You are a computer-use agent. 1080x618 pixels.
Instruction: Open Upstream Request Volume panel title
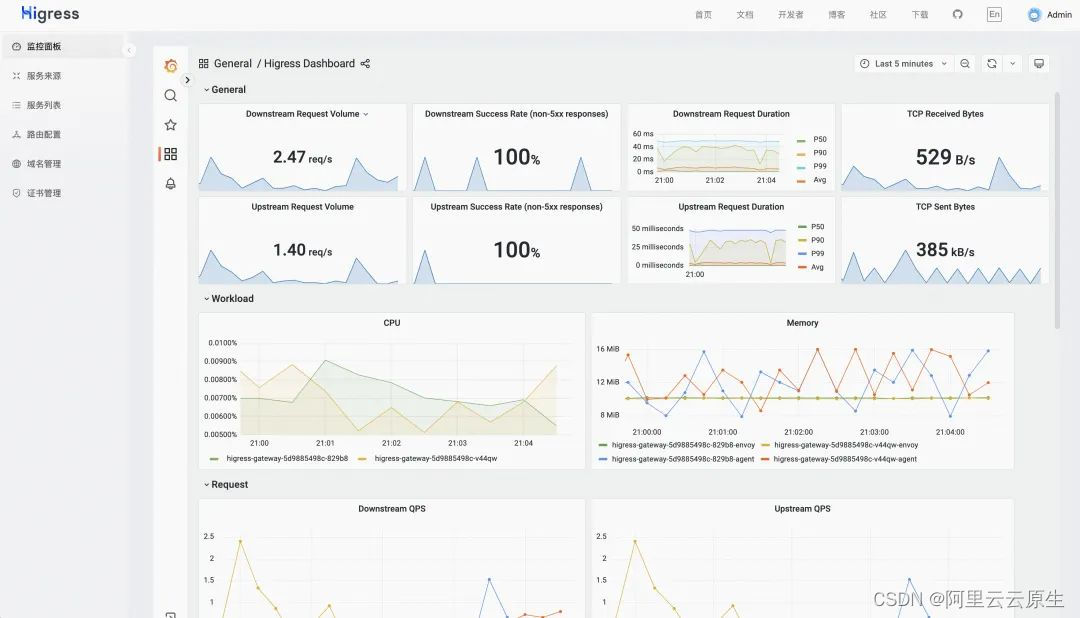pos(302,207)
